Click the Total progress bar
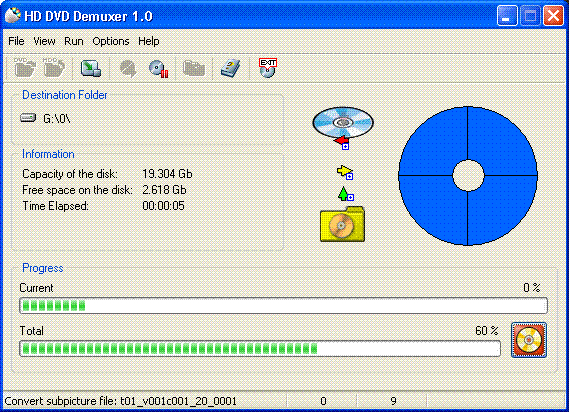Viewport: 569px width, 412px height. pyautogui.click(x=260, y=349)
